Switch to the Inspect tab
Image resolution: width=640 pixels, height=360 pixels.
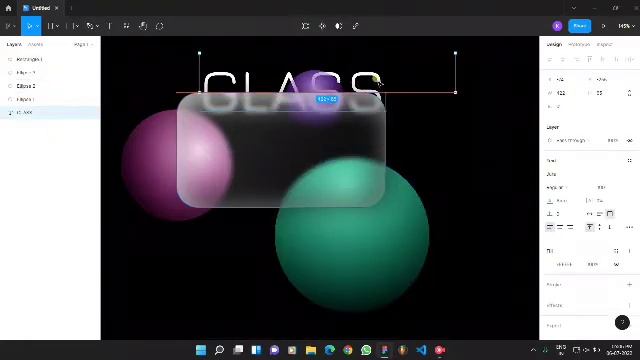pos(604,44)
